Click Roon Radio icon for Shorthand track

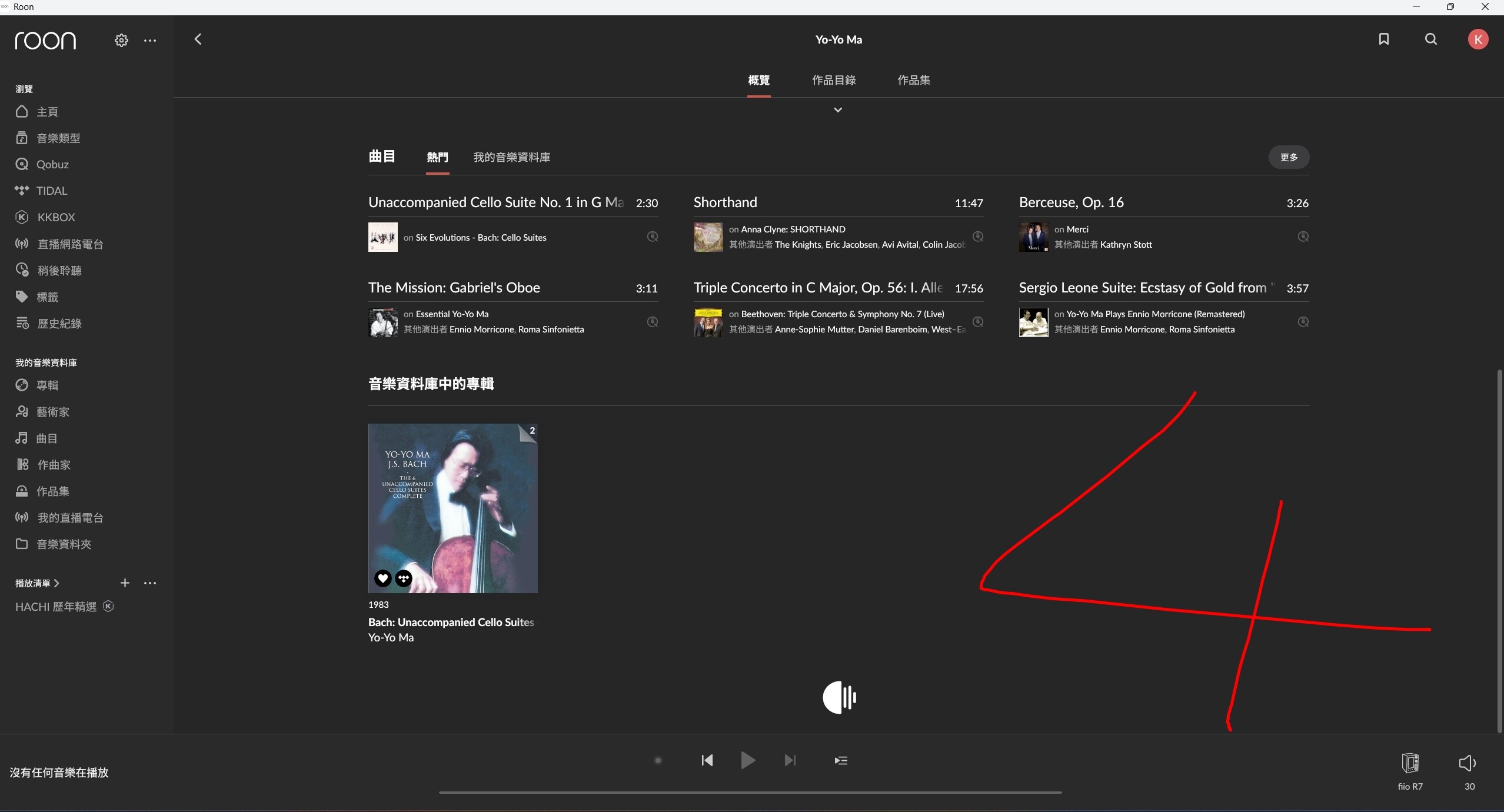pyautogui.click(x=978, y=237)
